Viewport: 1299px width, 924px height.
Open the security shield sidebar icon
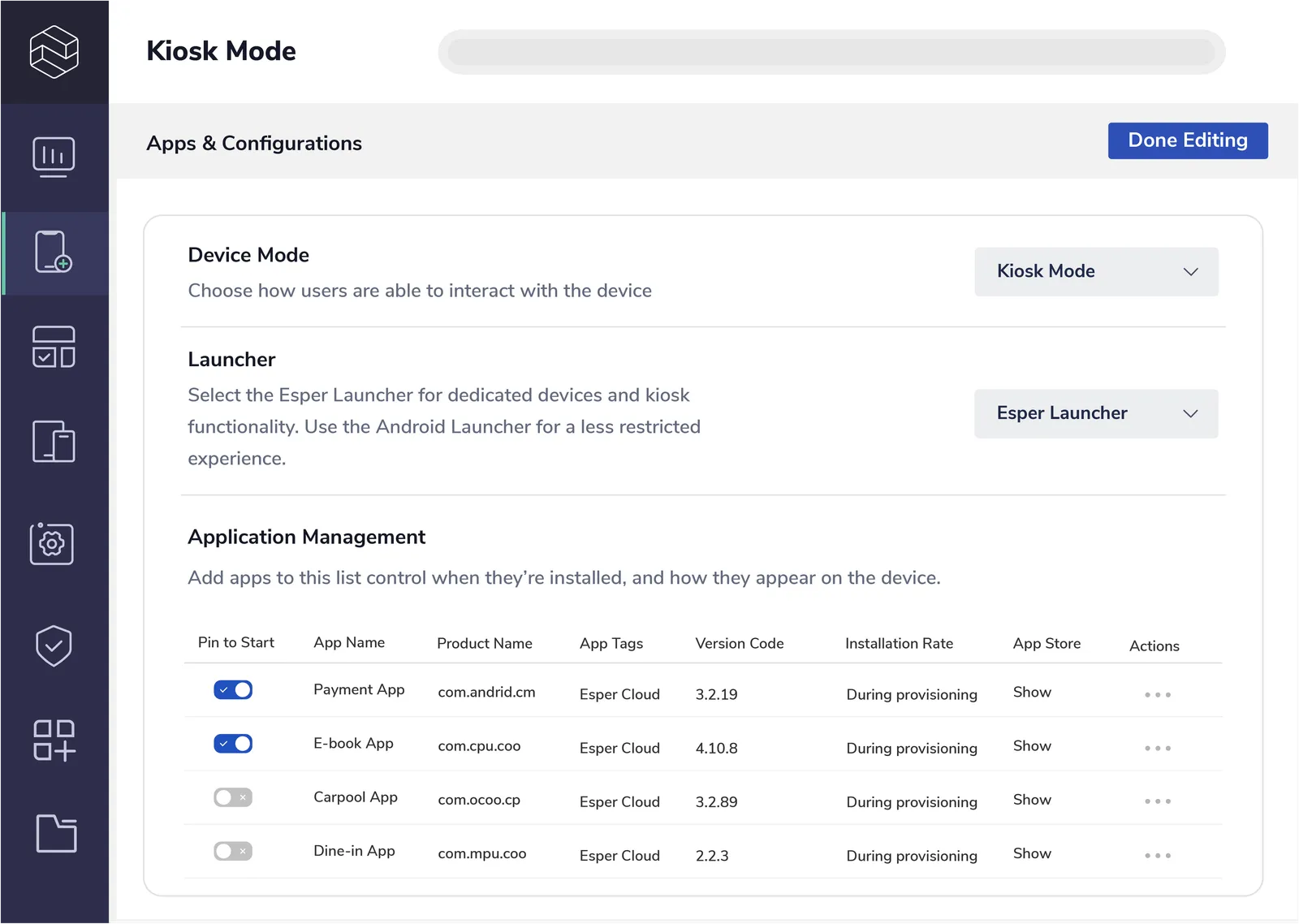54,646
